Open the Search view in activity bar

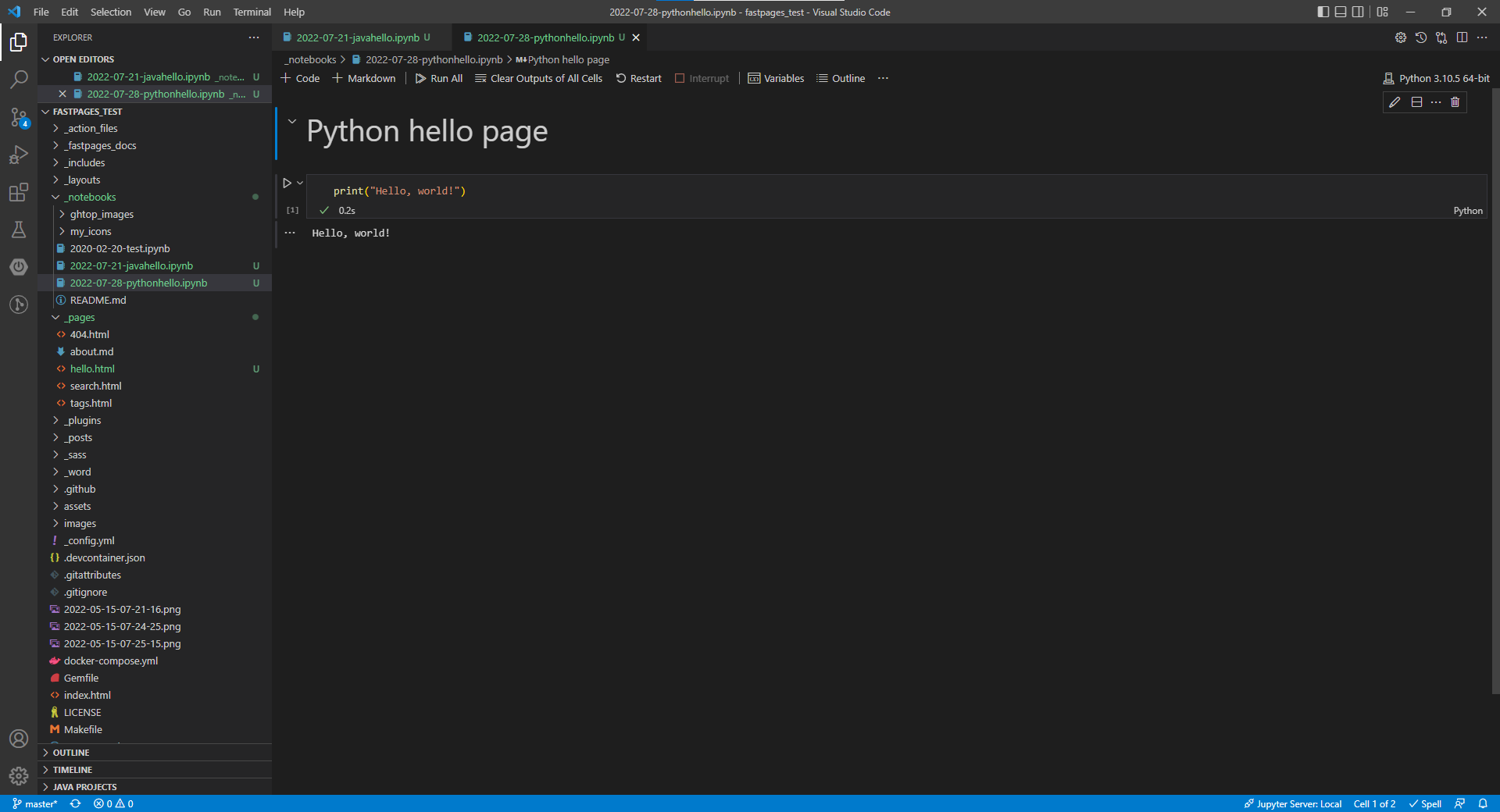[19, 79]
